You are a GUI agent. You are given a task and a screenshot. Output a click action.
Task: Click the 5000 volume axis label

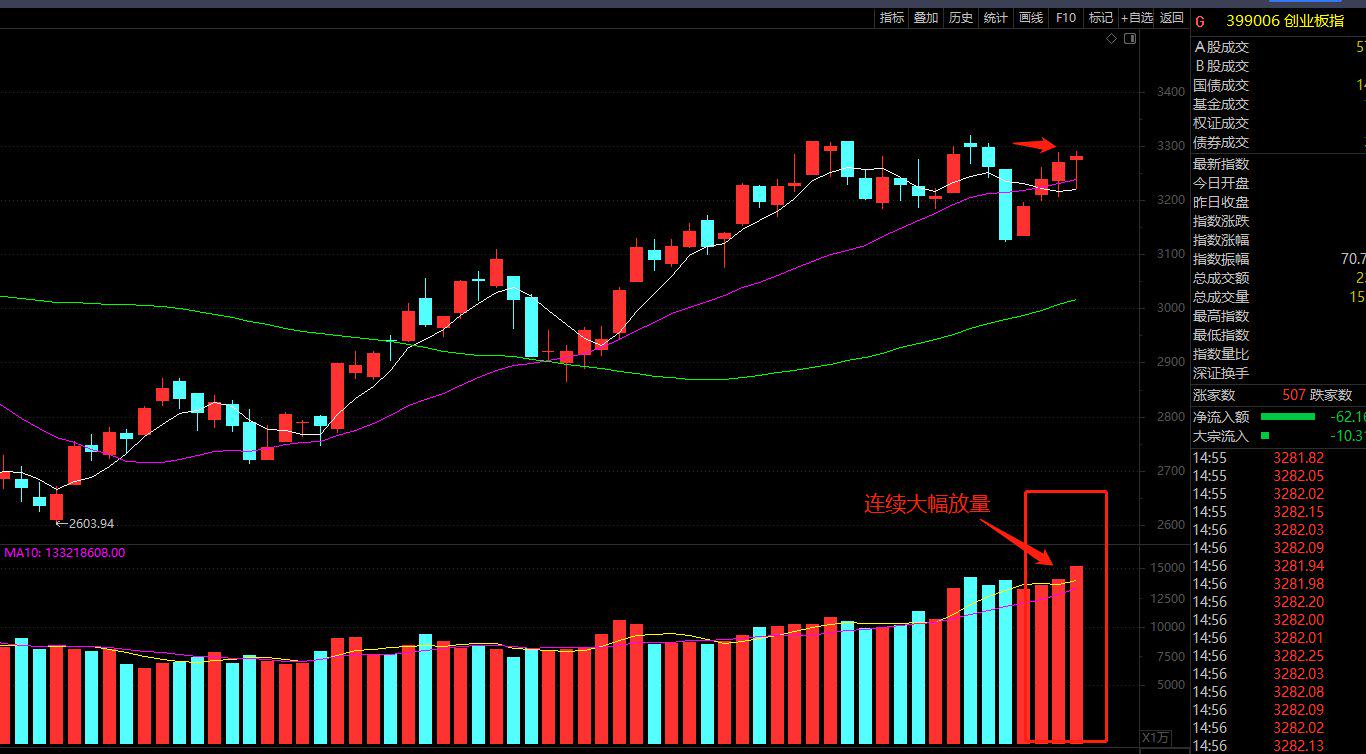(1171, 685)
